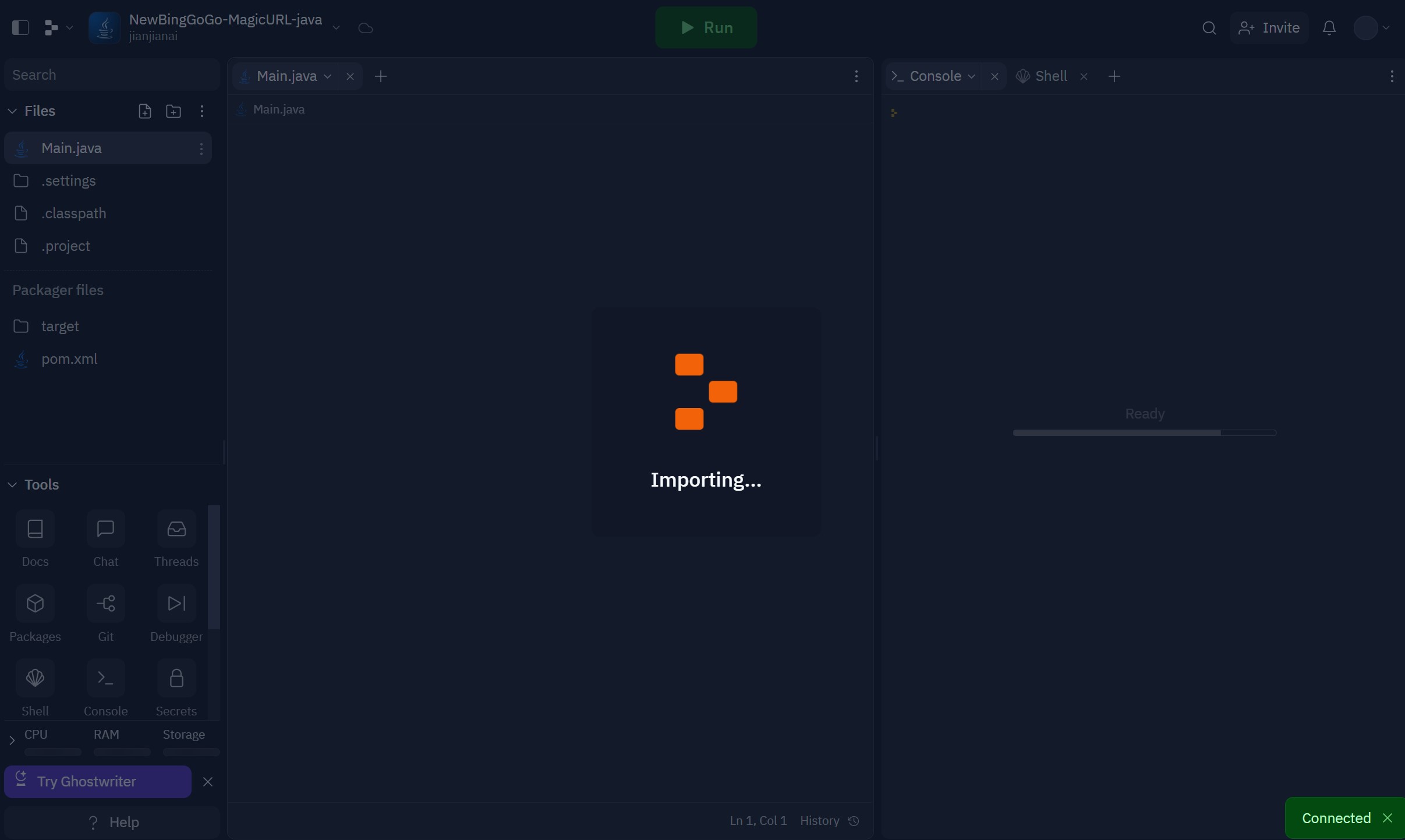Switch to the Shell tab
This screenshot has width=1405, height=840.
click(1050, 76)
